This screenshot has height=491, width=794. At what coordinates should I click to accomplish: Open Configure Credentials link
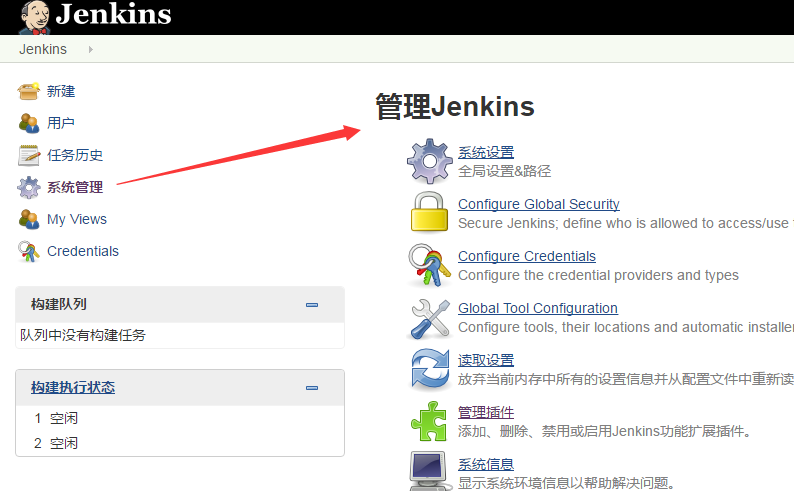(x=527, y=256)
